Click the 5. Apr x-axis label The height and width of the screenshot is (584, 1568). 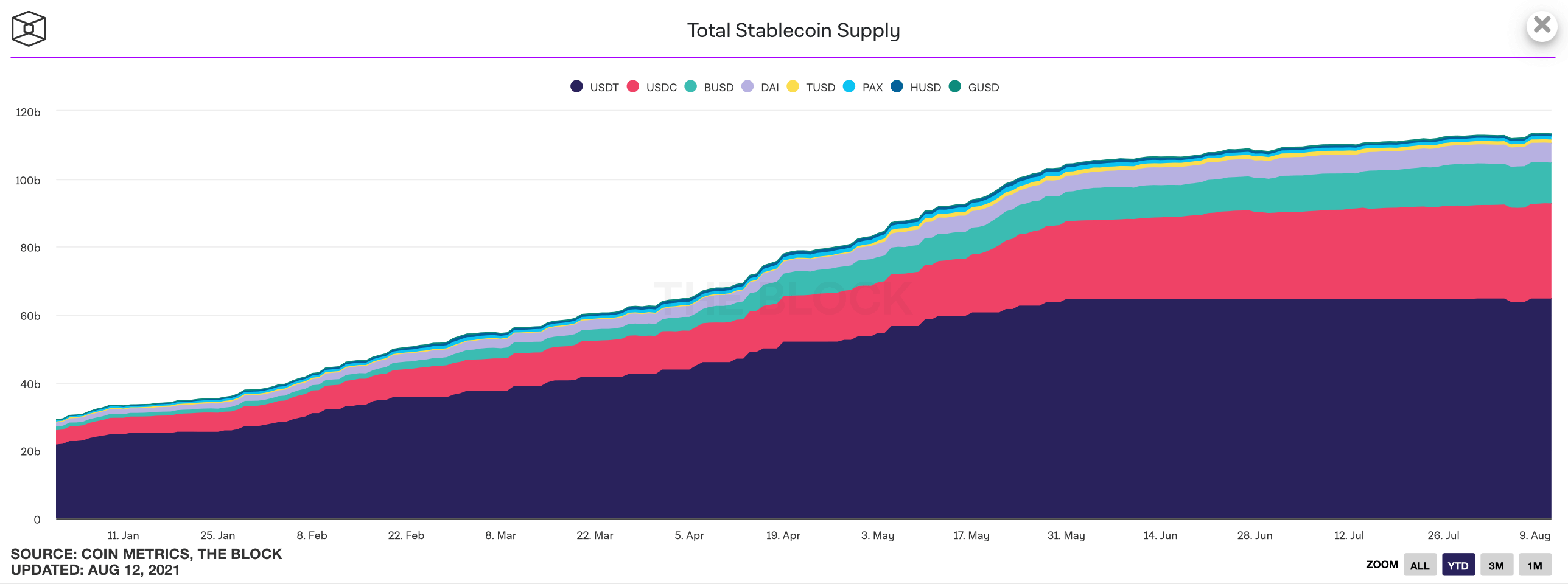tap(689, 535)
